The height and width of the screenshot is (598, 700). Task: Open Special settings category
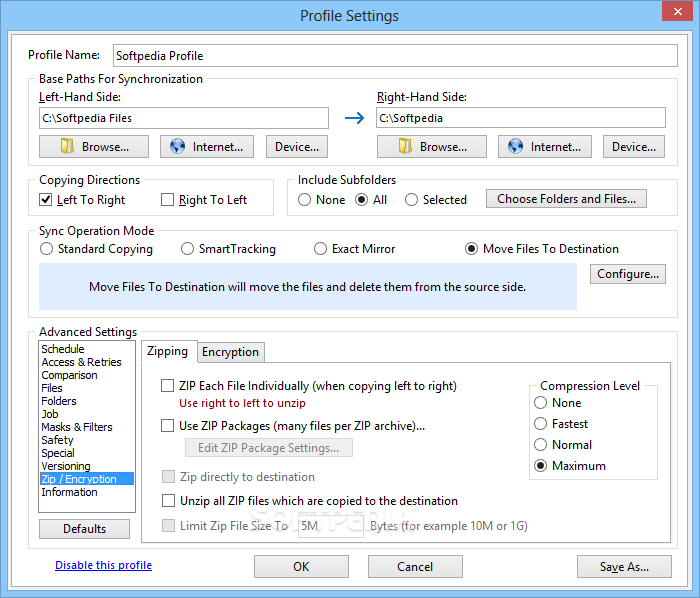58,453
